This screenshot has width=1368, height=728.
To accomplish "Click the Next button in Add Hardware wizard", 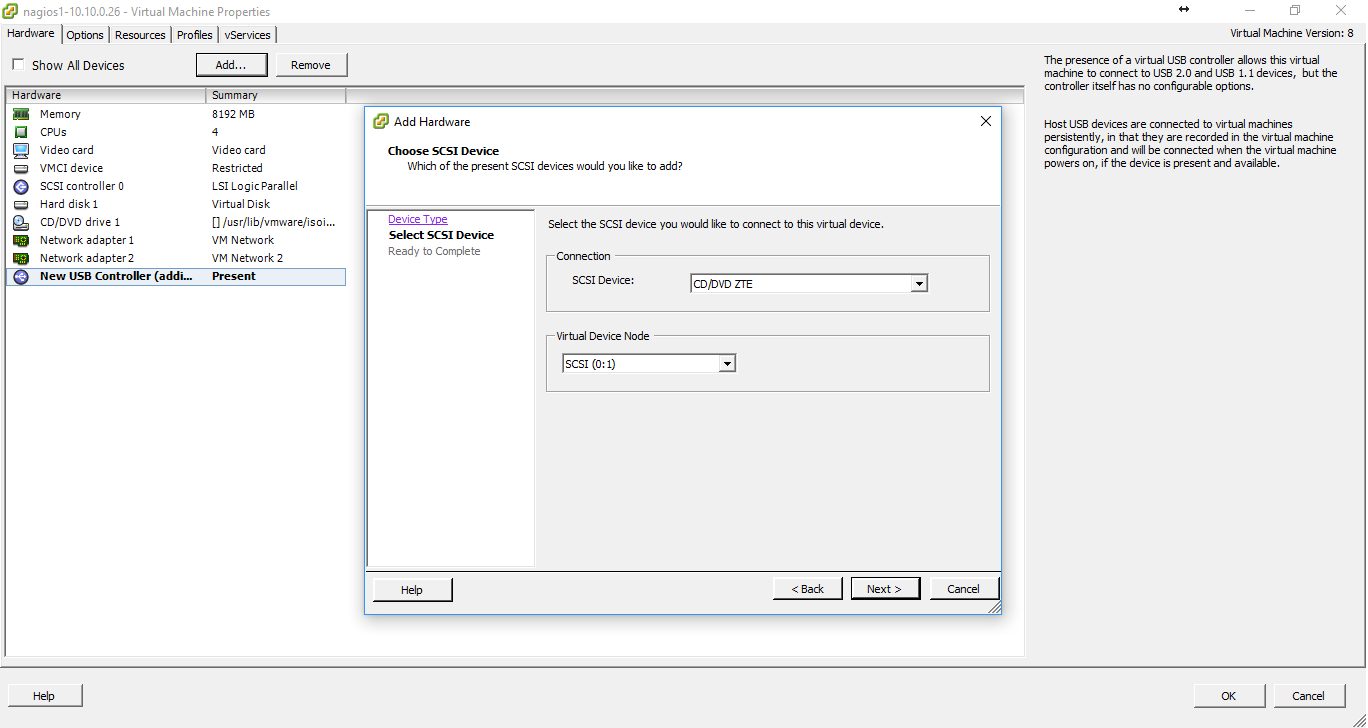I will (884, 588).
